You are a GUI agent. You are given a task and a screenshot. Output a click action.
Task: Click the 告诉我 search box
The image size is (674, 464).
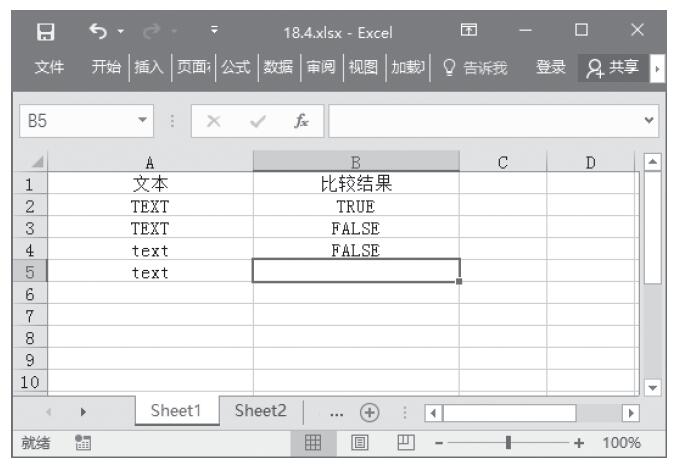pos(477,68)
